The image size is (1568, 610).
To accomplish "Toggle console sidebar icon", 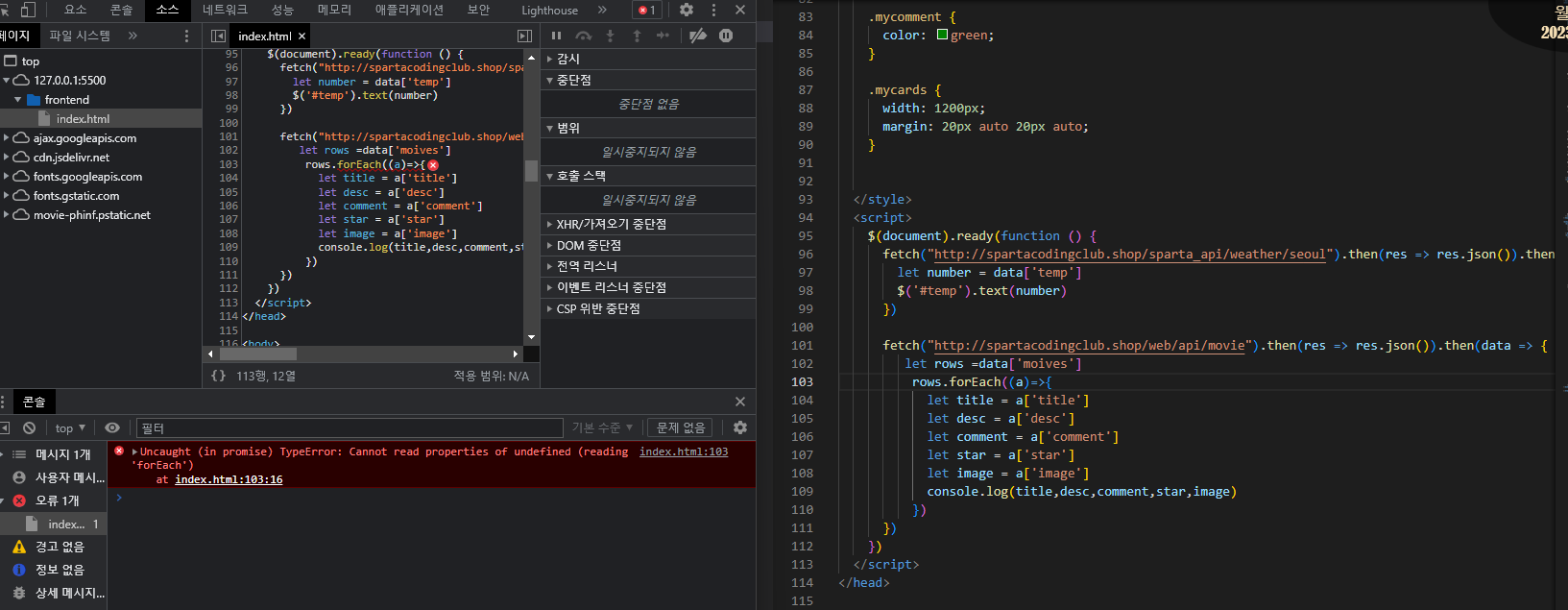I will click(x=4, y=427).
